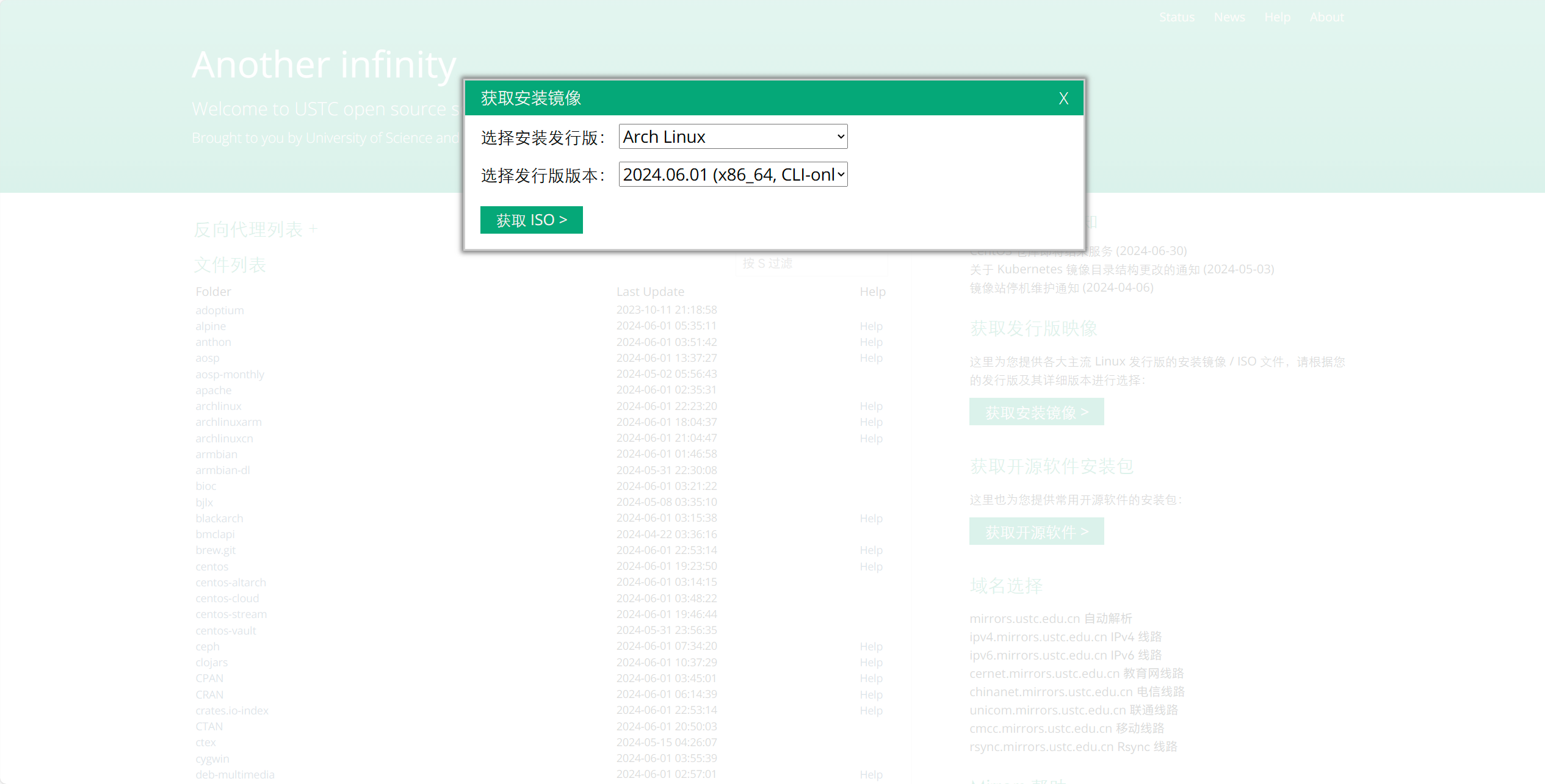The height and width of the screenshot is (784, 1545).
Task: Open the centos-stream folder
Action: 231,614
